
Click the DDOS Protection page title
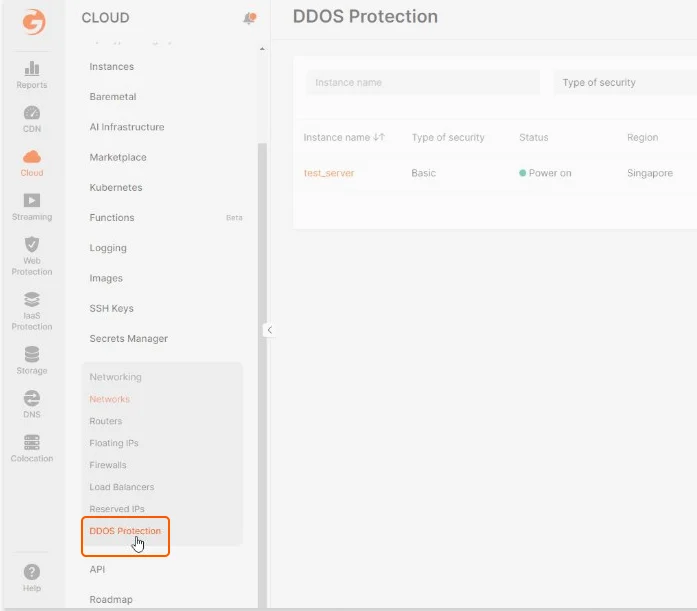[365, 16]
